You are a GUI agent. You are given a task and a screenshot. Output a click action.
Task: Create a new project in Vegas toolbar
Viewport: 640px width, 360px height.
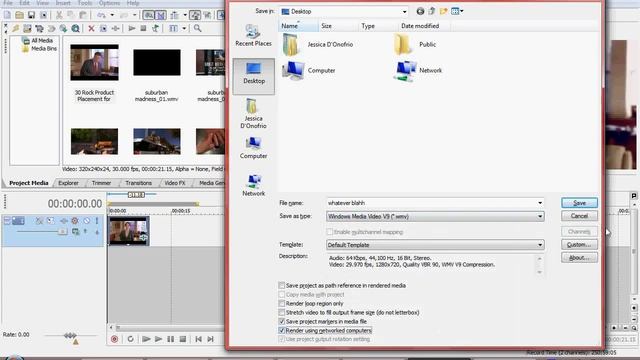7,15
